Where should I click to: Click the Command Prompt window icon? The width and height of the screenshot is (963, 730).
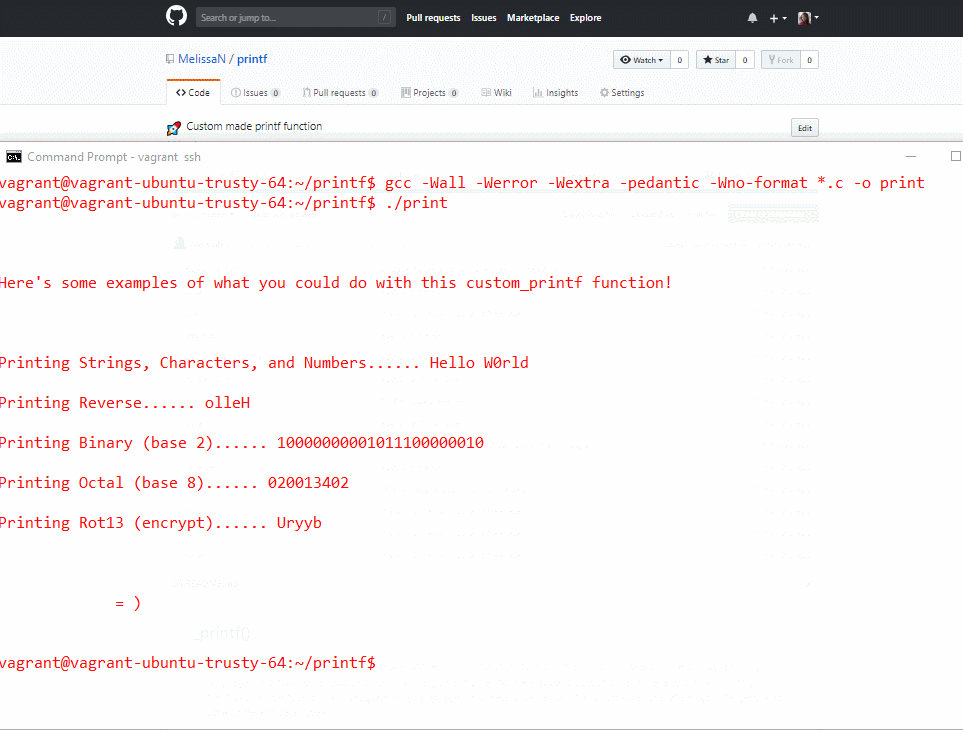tap(13, 157)
